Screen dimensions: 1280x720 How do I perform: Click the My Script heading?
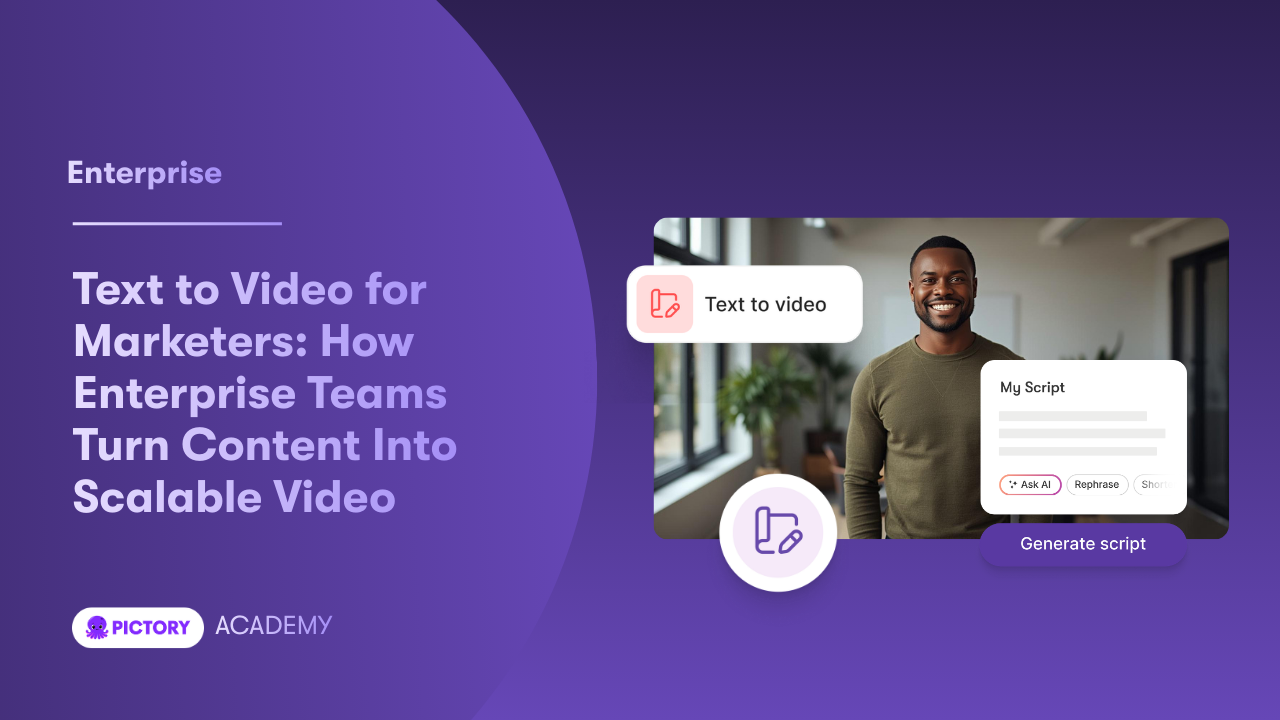point(1032,387)
